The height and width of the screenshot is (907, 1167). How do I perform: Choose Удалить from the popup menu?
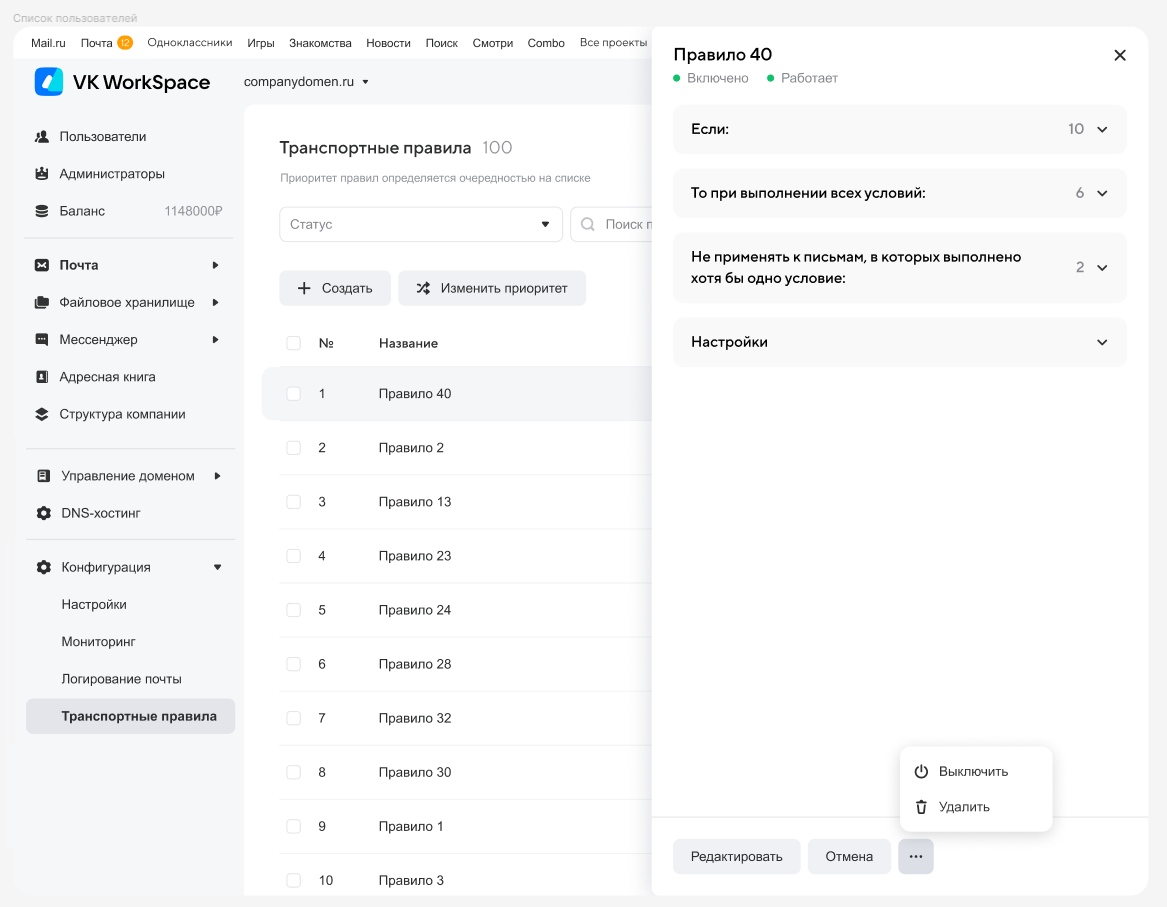coord(963,807)
